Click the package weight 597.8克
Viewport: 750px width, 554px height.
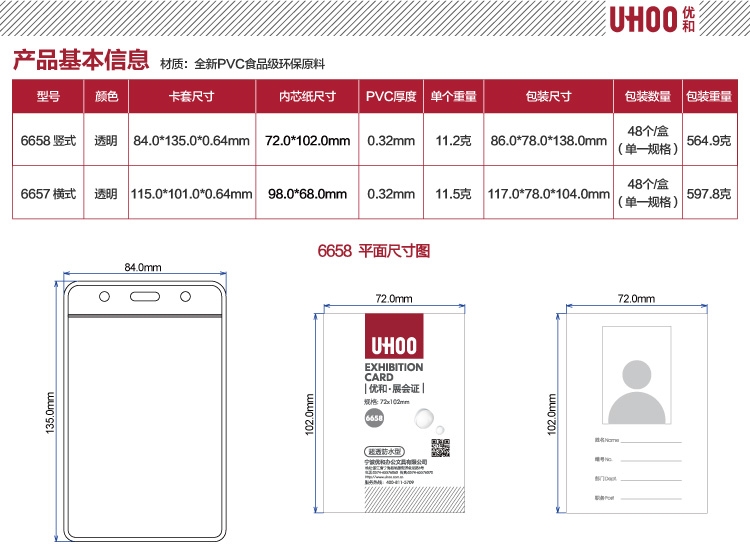[709, 194]
